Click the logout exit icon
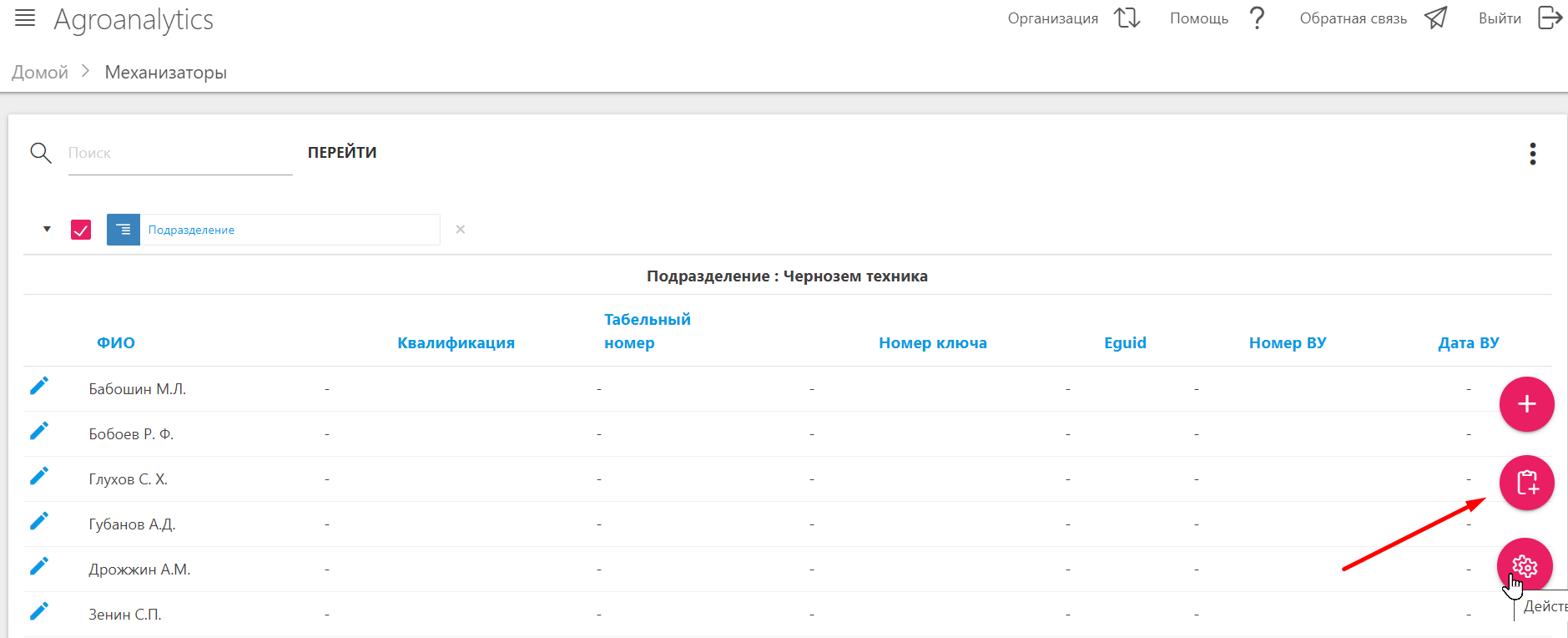1568x638 pixels. [1549, 18]
